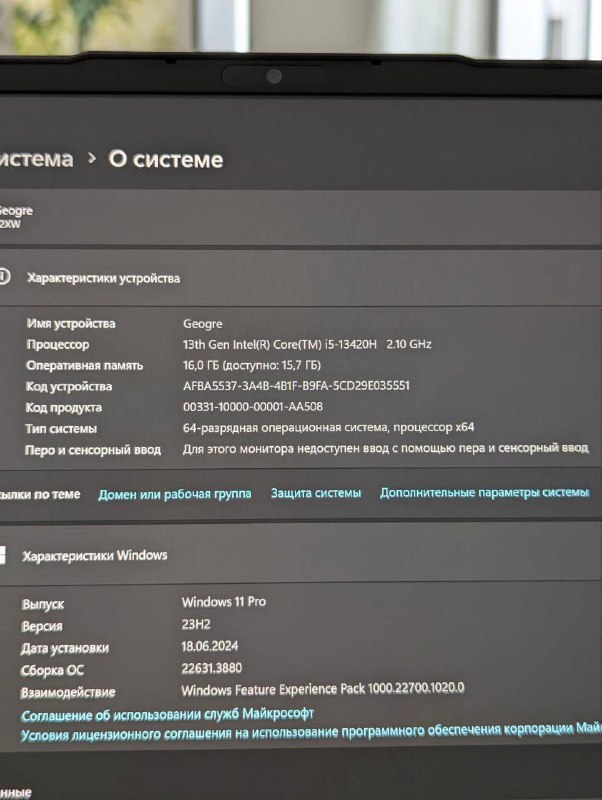The image size is (602, 800).
Task: Click the 'Geogre' name in top card
Action: 16,210
